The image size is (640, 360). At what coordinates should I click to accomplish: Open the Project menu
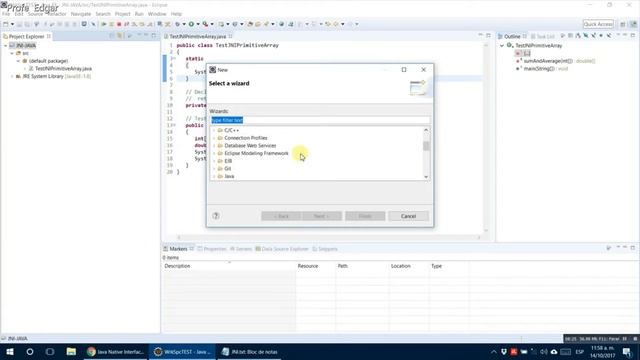122,14
